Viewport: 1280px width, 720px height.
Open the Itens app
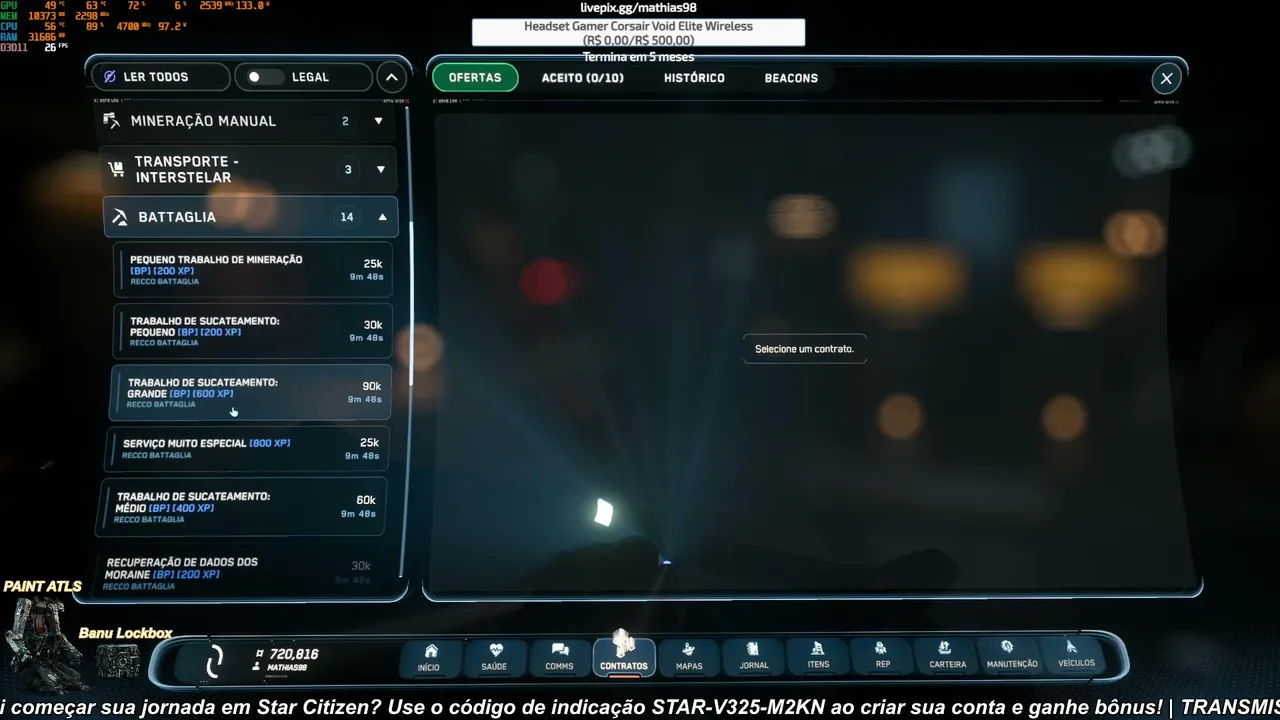[x=818, y=656]
